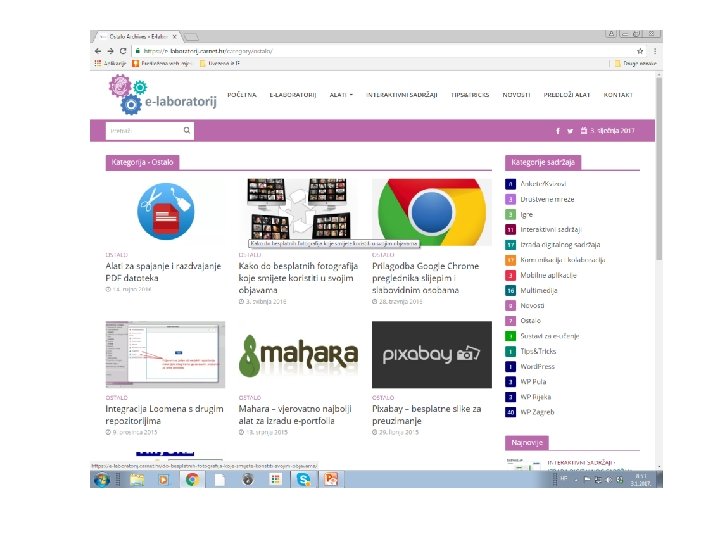
Task: Open Izrada digitalnog sadržaja category
Action: pos(560,245)
